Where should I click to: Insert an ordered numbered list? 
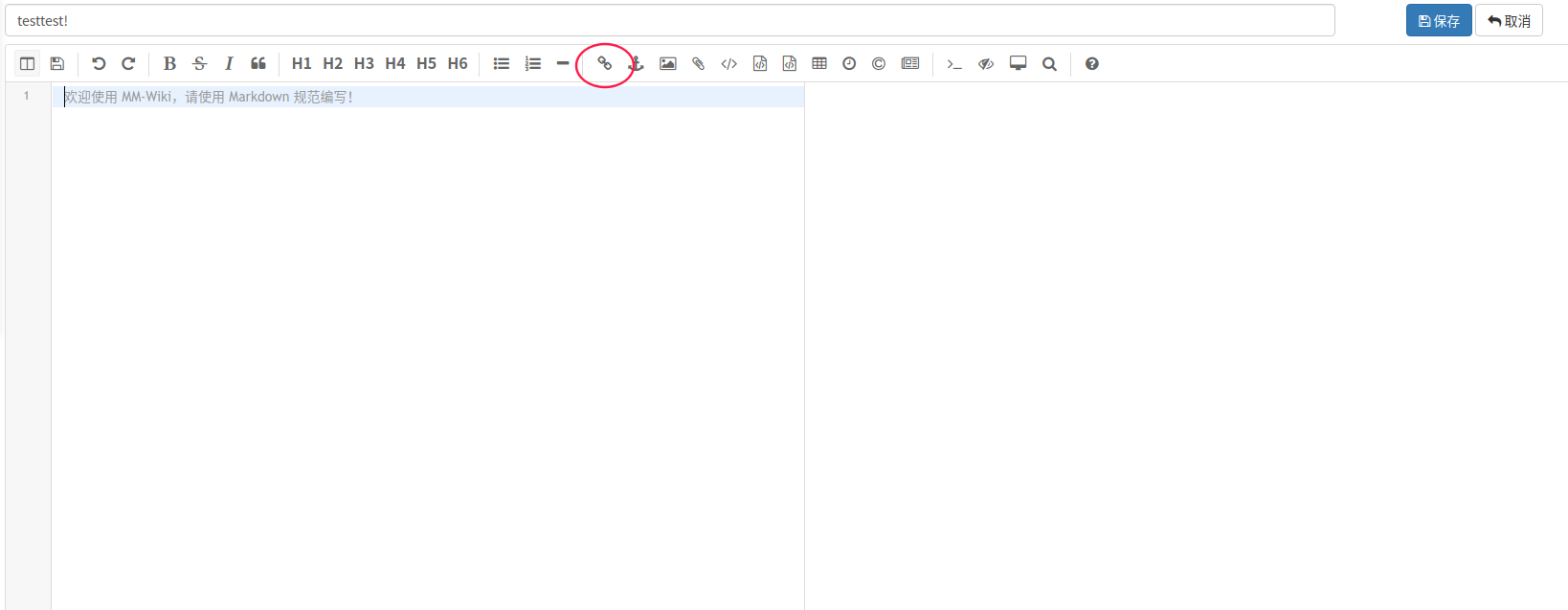pos(533,63)
